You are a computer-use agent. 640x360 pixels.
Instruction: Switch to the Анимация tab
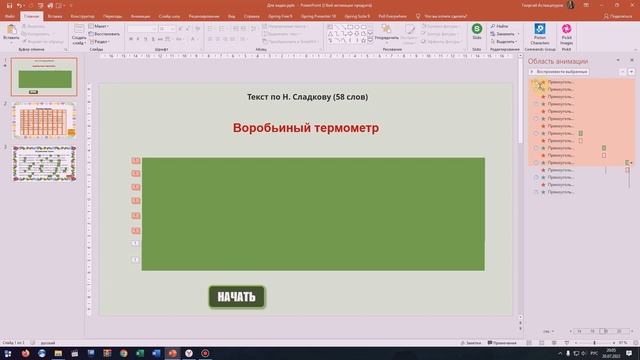[140, 16]
